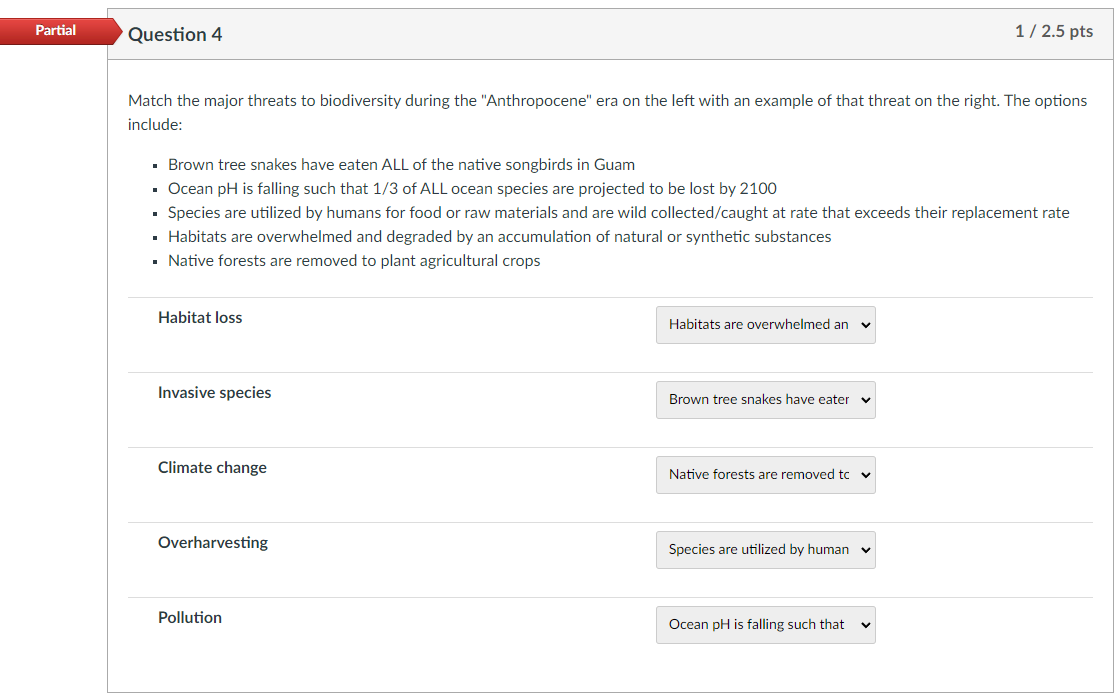This screenshot has width=1118, height=698.
Task: Click the brown tree snakes bullet option
Action: pos(401,165)
